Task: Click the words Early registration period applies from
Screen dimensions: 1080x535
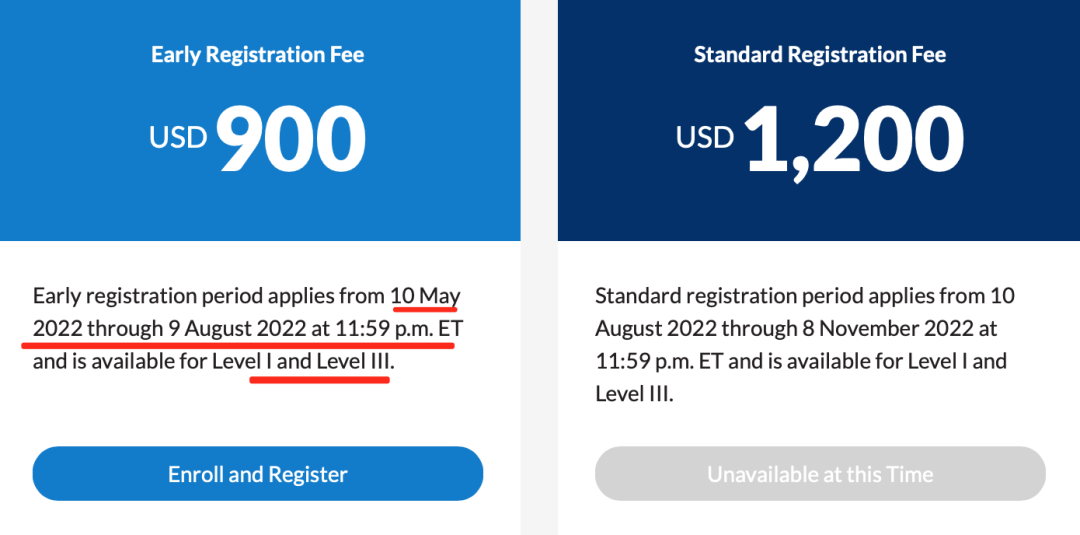Action: [x=209, y=296]
